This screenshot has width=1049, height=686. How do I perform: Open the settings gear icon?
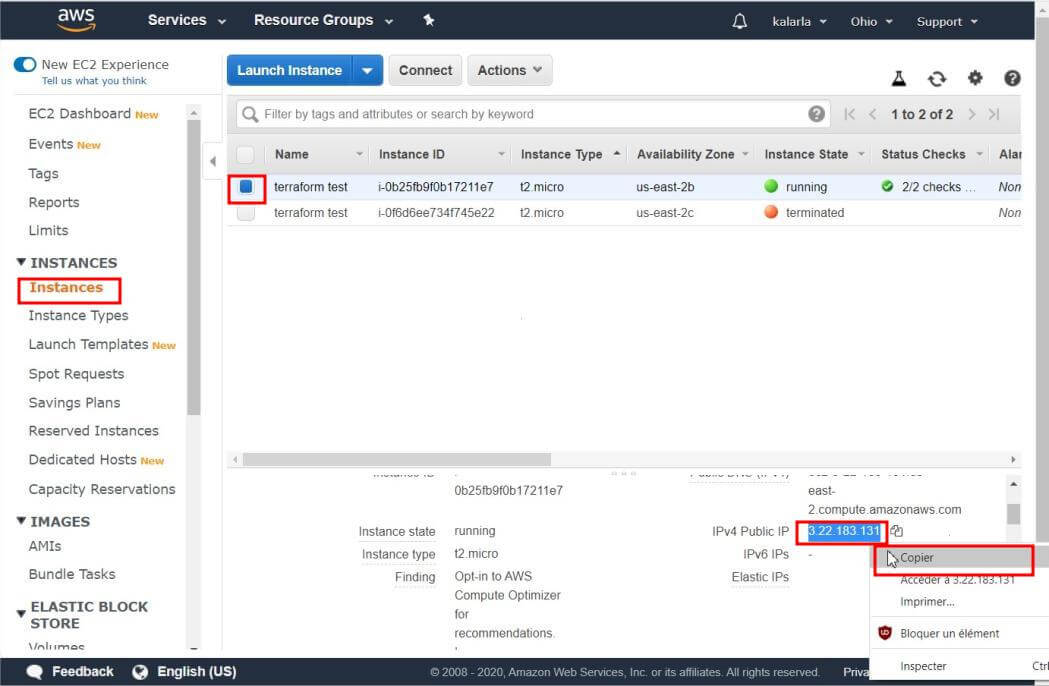pyautogui.click(x=975, y=78)
